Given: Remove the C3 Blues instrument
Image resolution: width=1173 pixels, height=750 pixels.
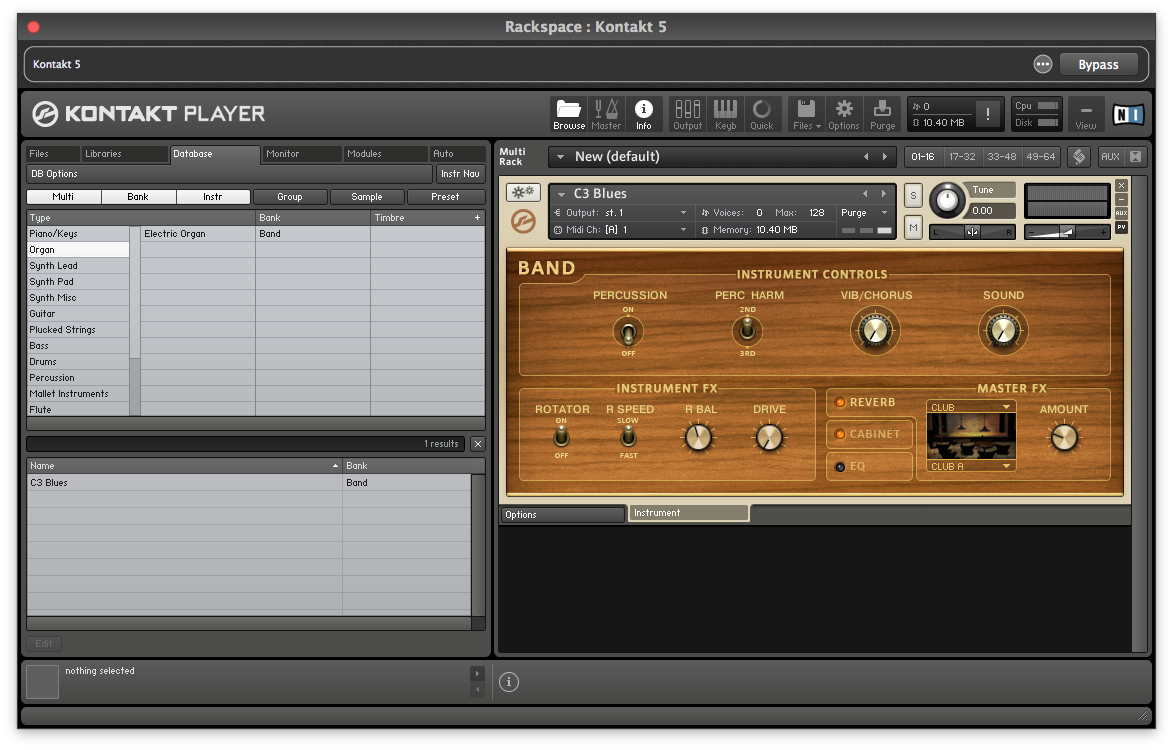Looking at the screenshot, I should coord(1121,185).
